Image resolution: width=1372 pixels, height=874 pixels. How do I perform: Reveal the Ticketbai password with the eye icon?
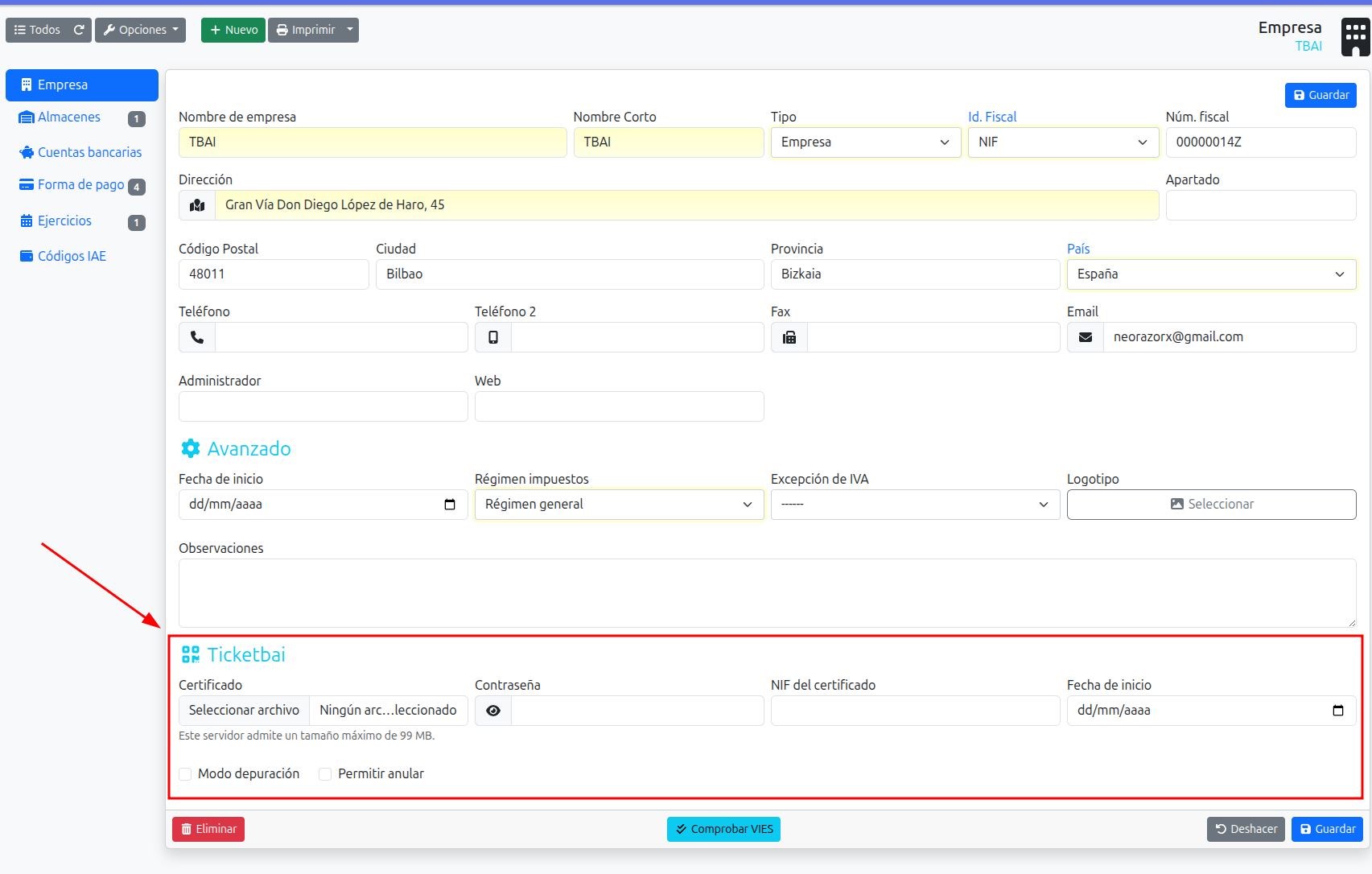(x=492, y=711)
